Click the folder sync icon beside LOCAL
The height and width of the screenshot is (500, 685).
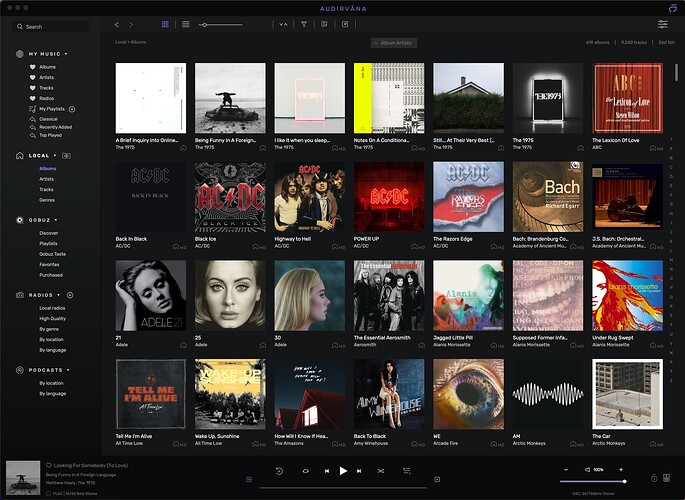(x=66, y=155)
